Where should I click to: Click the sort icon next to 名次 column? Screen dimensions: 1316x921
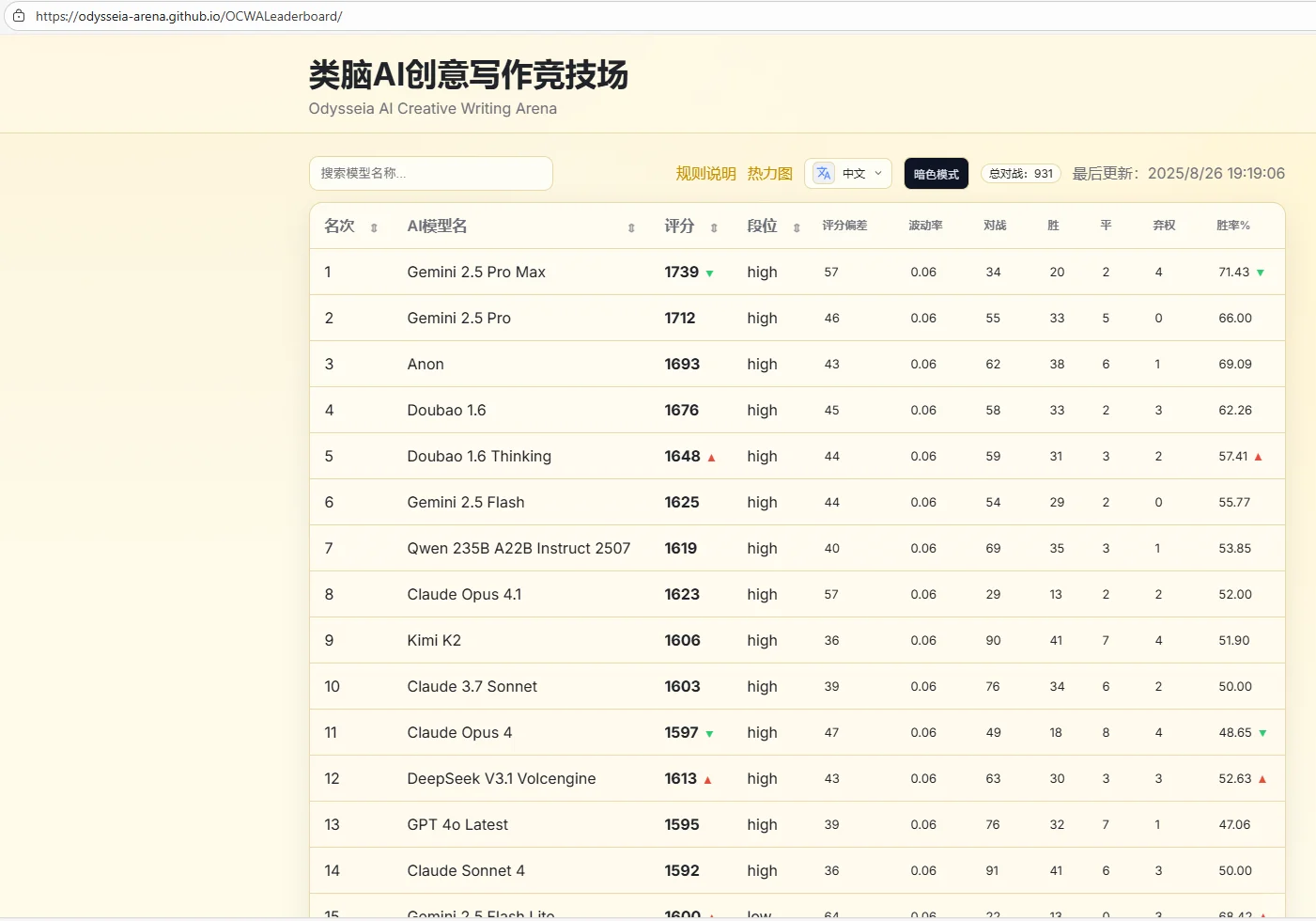[x=374, y=226]
